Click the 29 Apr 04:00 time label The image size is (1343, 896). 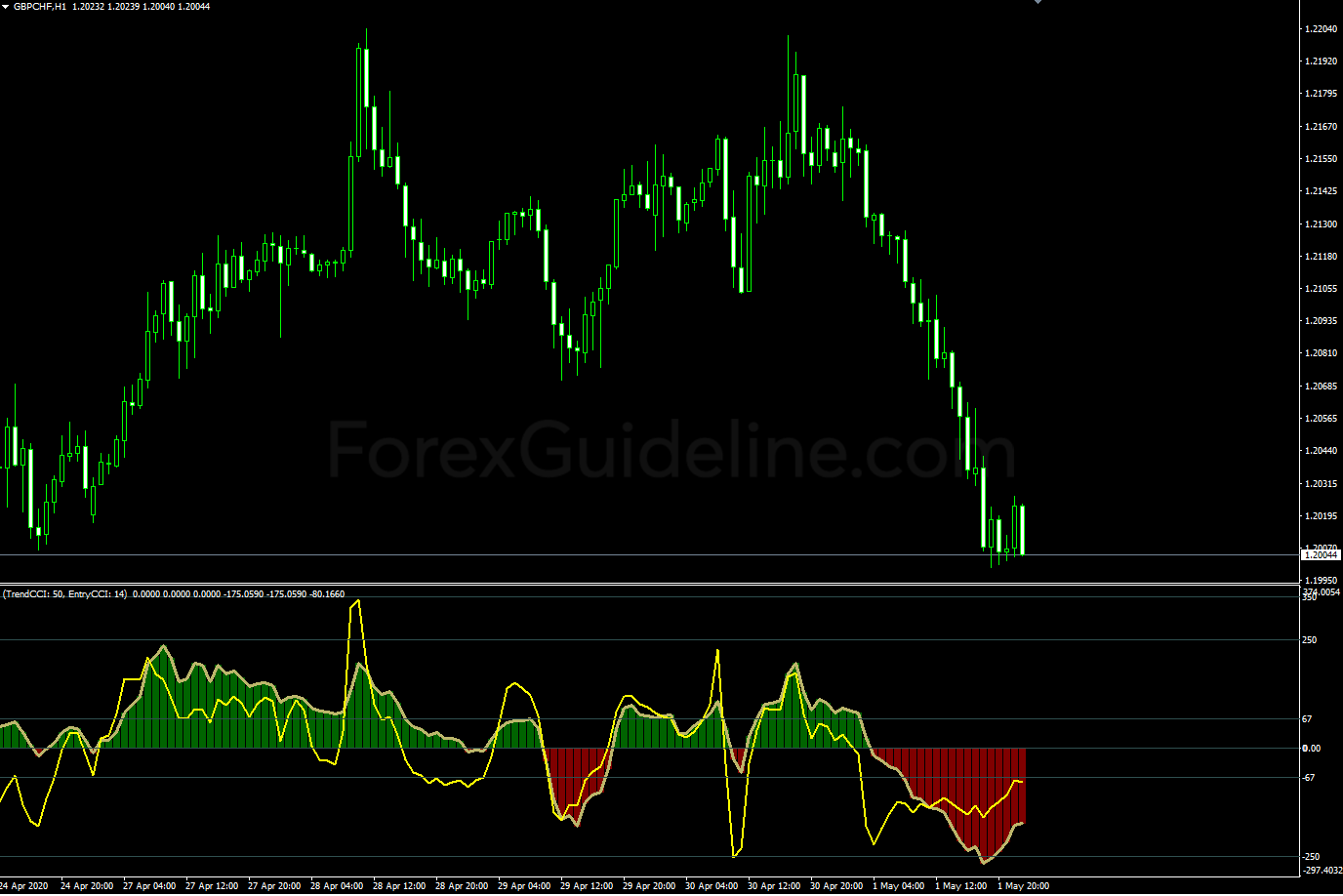(x=524, y=886)
